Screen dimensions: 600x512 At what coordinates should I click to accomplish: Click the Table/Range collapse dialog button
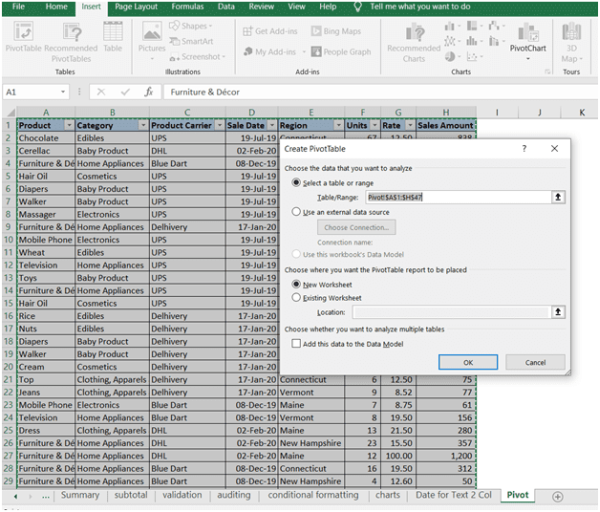pyautogui.click(x=558, y=198)
